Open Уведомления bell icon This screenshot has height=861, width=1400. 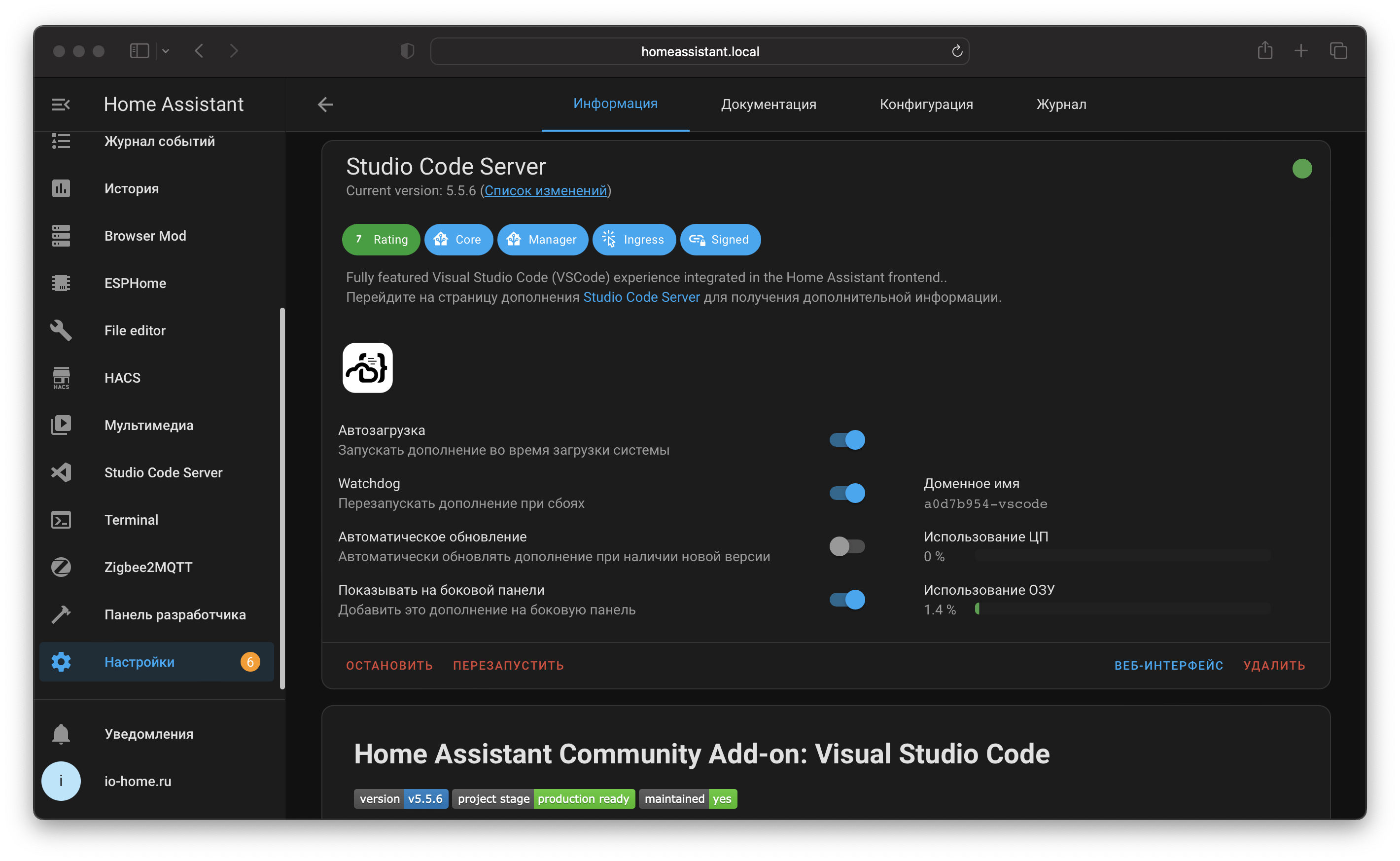pos(61,734)
